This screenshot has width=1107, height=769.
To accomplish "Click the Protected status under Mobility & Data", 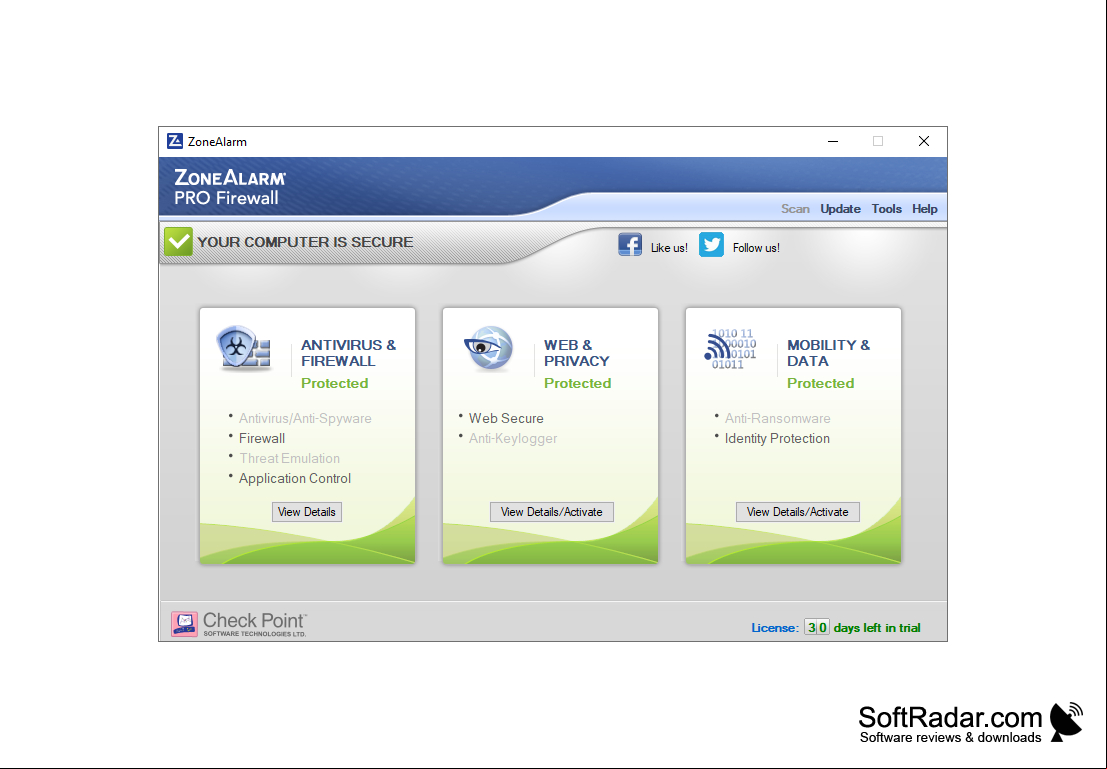I will pyautogui.click(x=820, y=383).
